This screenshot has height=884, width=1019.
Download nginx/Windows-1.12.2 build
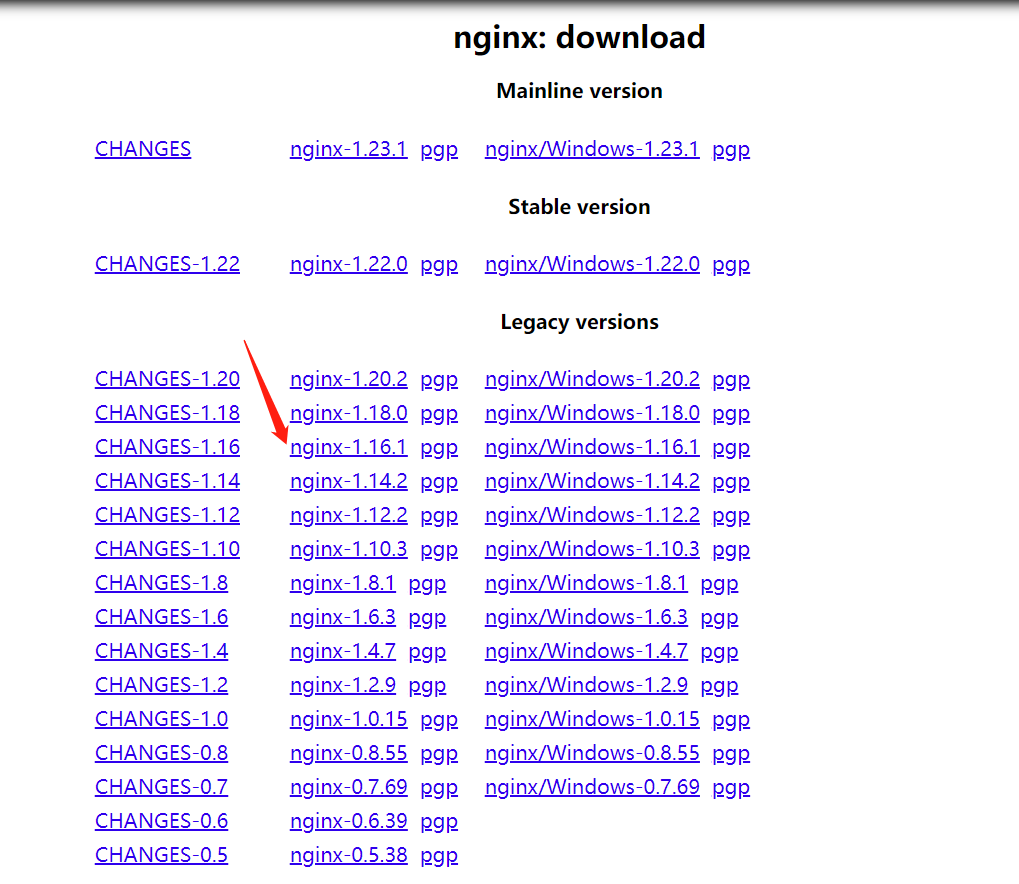[592, 514]
